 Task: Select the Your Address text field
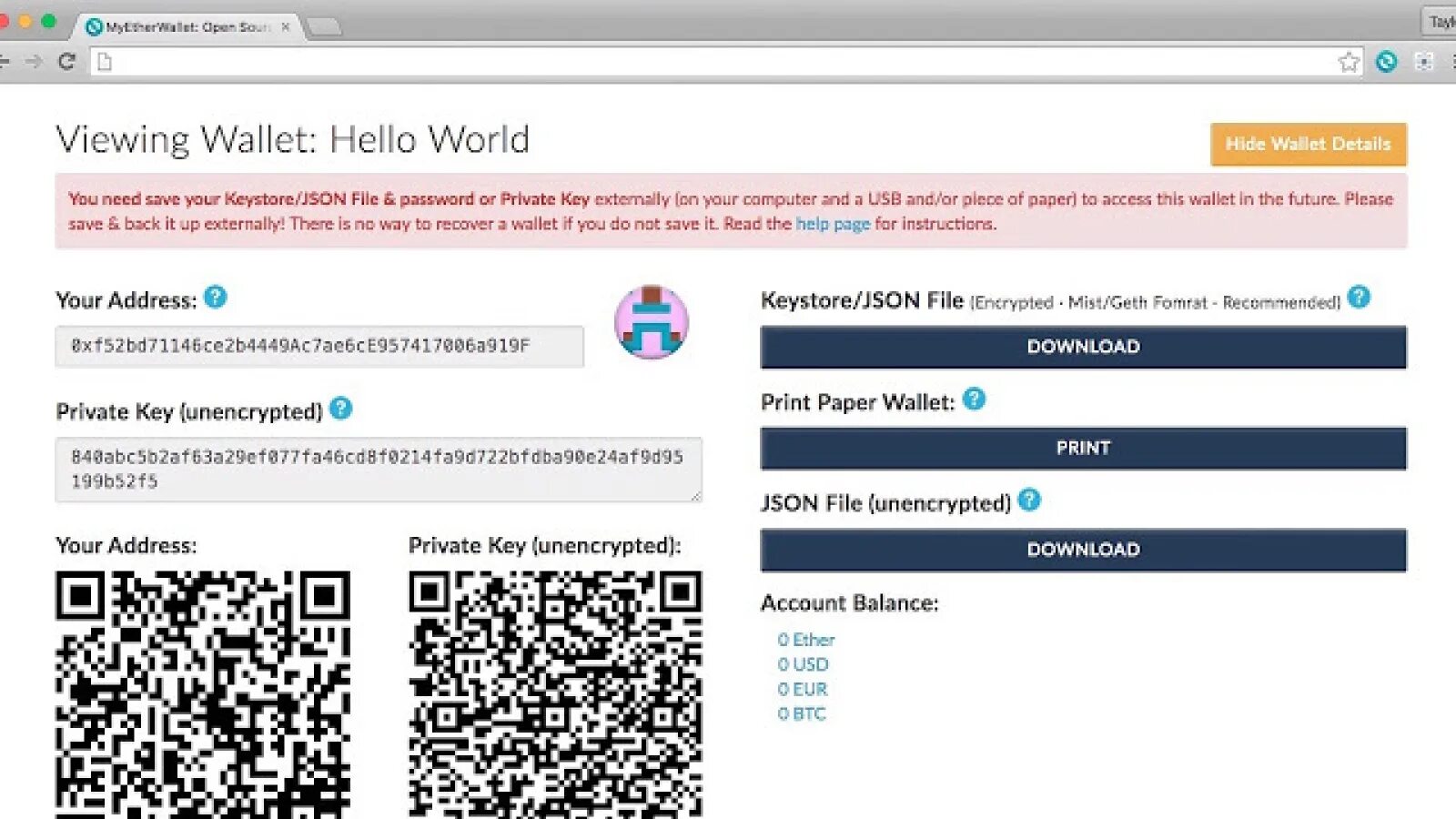coord(319,346)
